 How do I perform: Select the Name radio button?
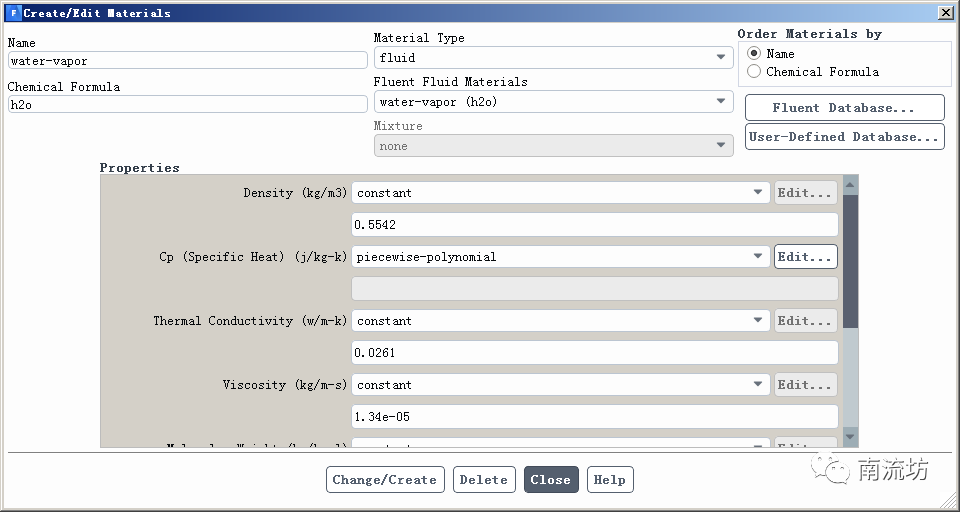(754, 53)
